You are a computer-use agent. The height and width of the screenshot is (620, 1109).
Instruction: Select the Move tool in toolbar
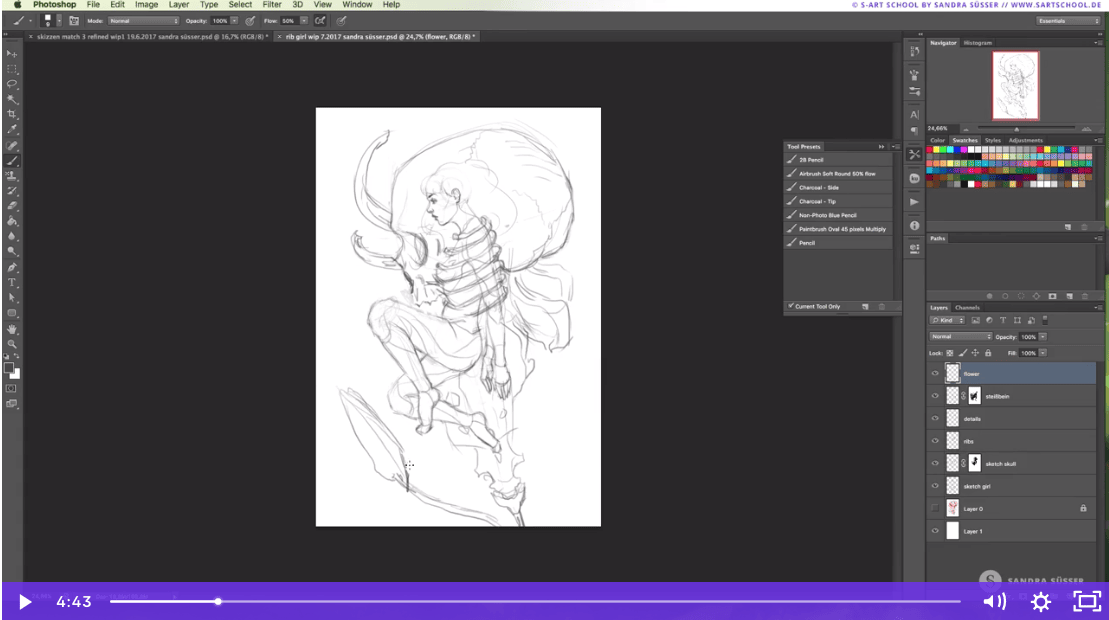(12, 54)
